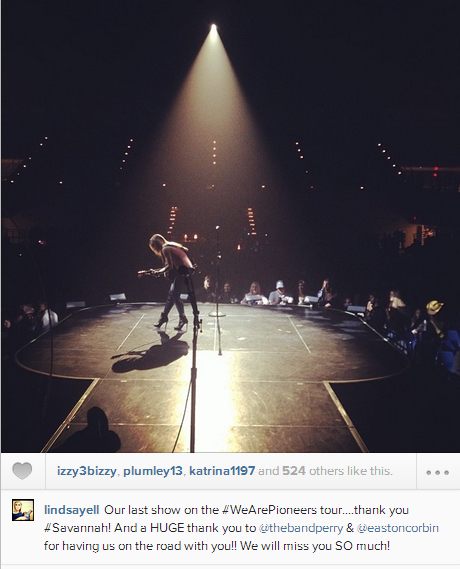Open the @eastoncorbin mention
Image resolution: width=460 pixels, height=569 pixels.
coord(398,528)
